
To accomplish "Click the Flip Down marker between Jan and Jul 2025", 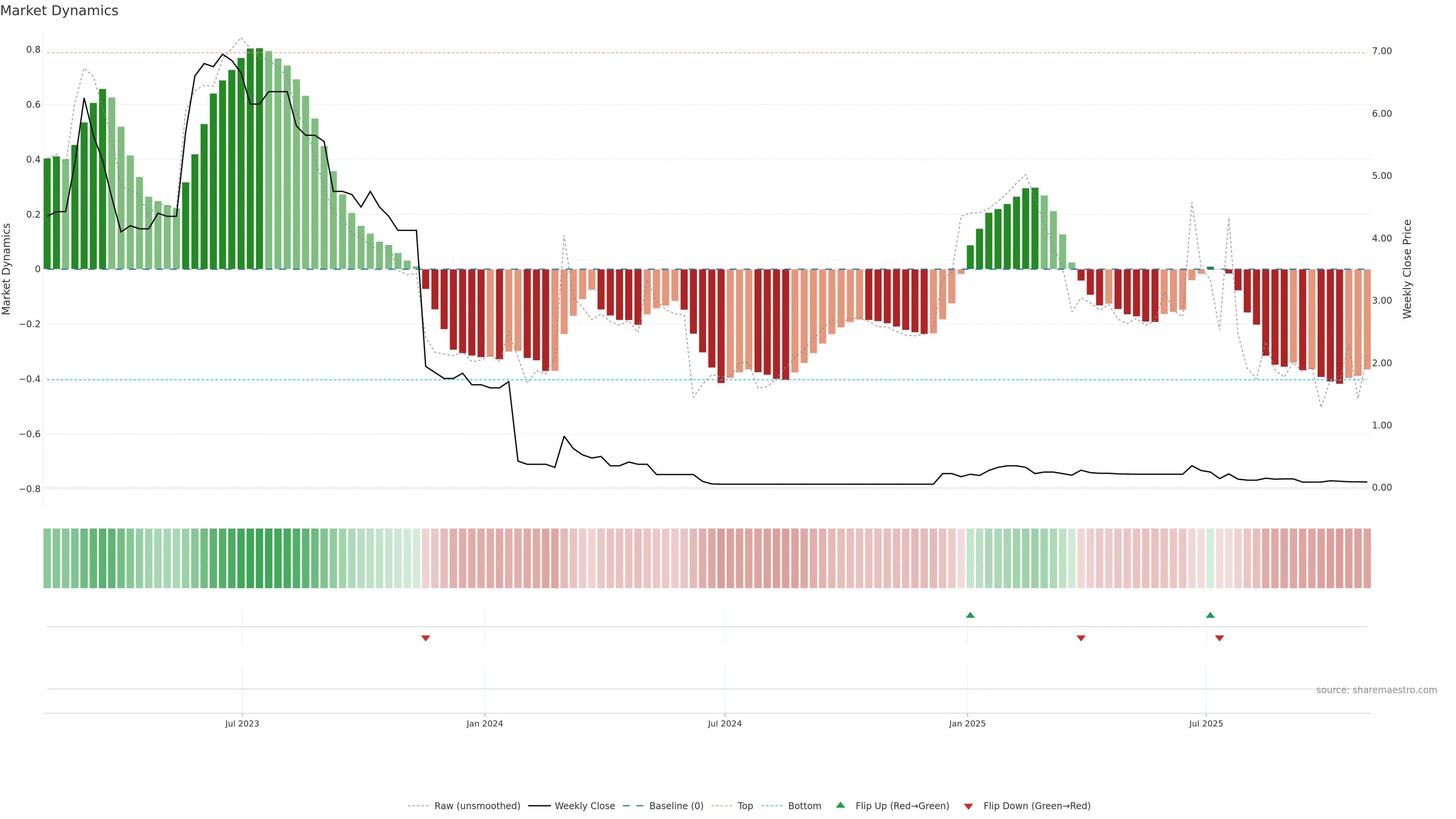I will 1081,638.
